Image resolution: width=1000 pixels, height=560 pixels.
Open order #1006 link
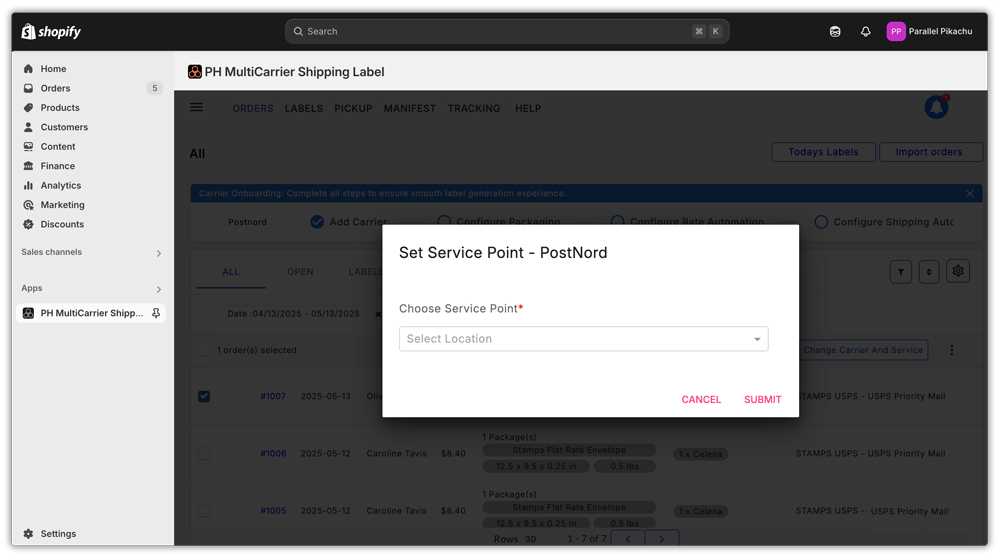click(273, 453)
